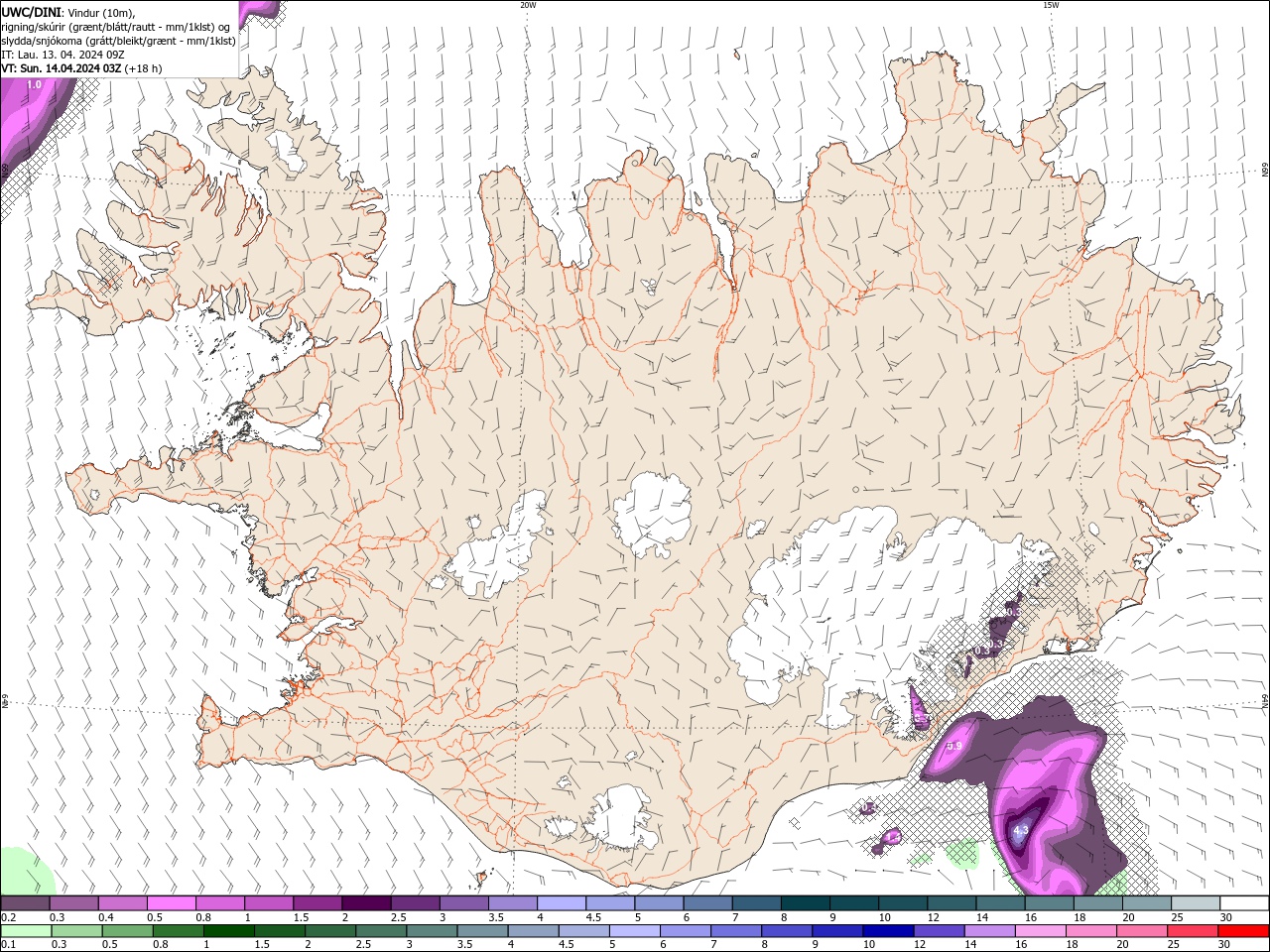The height and width of the screenshot is (952, 1270).
Task: Click the pink 0.5 swatch in upper legend
Action: (171, 903)
